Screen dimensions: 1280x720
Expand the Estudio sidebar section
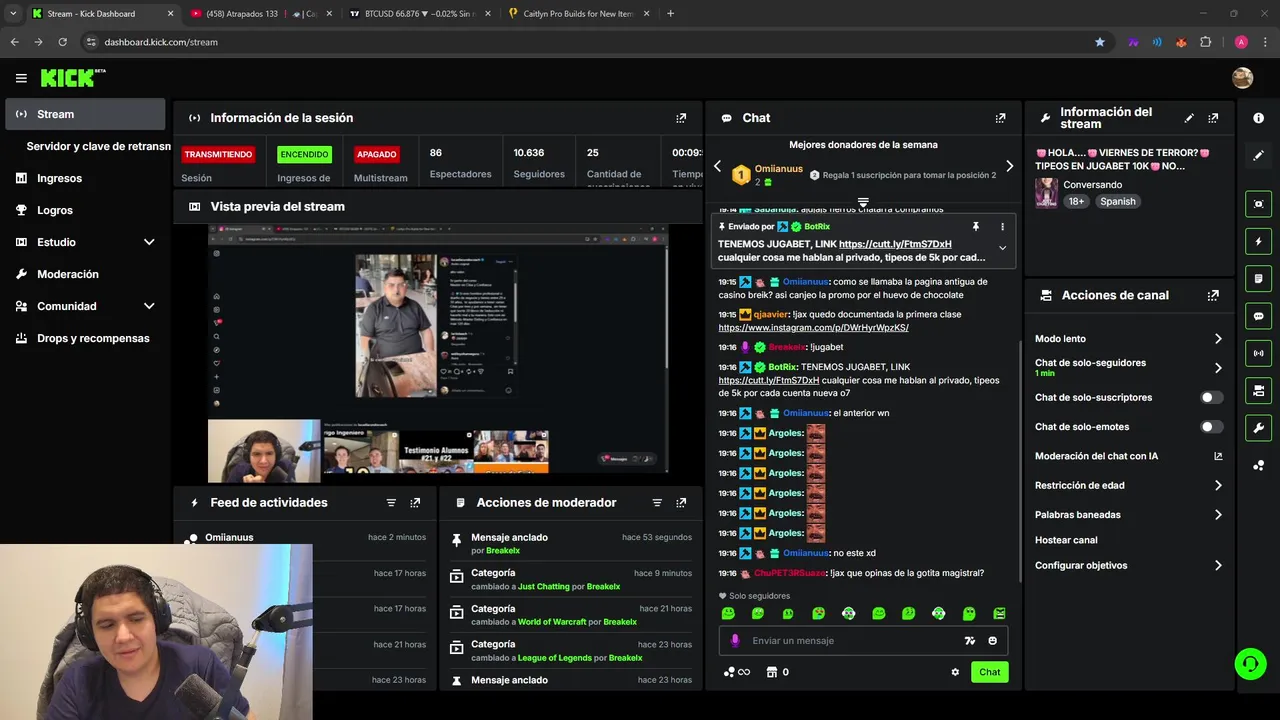click(149, 242)
